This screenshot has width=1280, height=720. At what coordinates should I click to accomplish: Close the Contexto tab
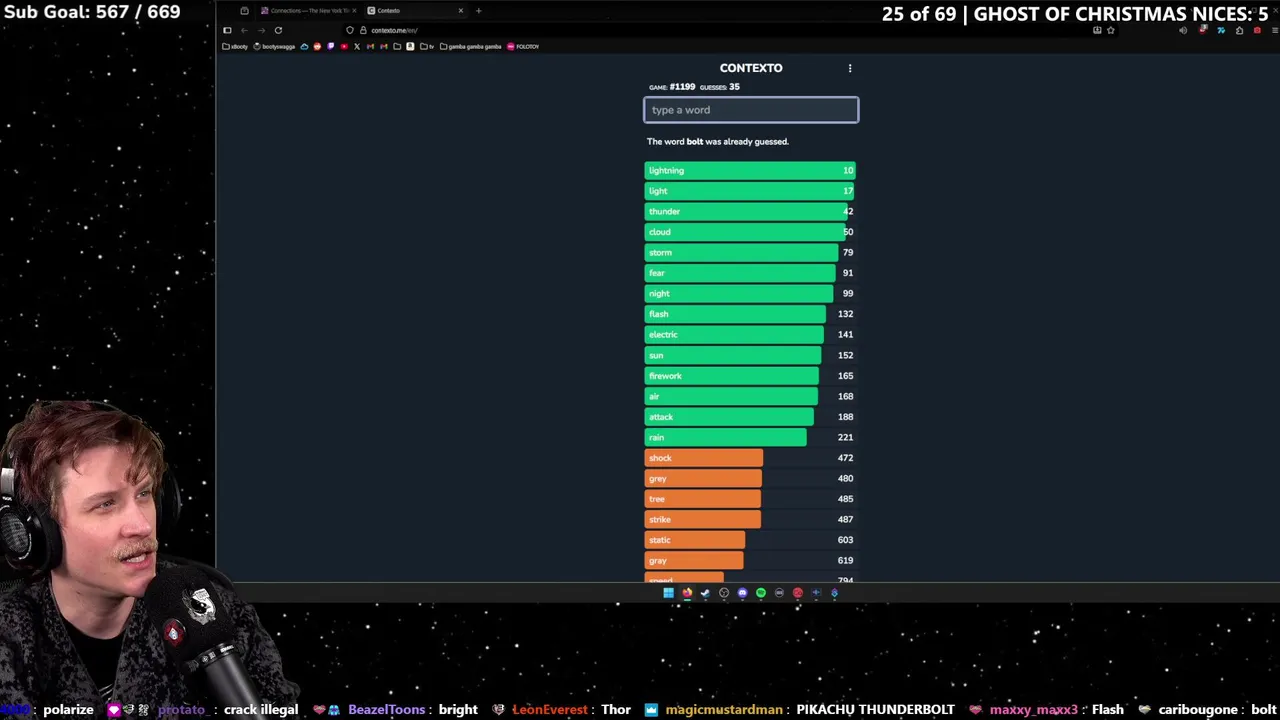[461, 11]
